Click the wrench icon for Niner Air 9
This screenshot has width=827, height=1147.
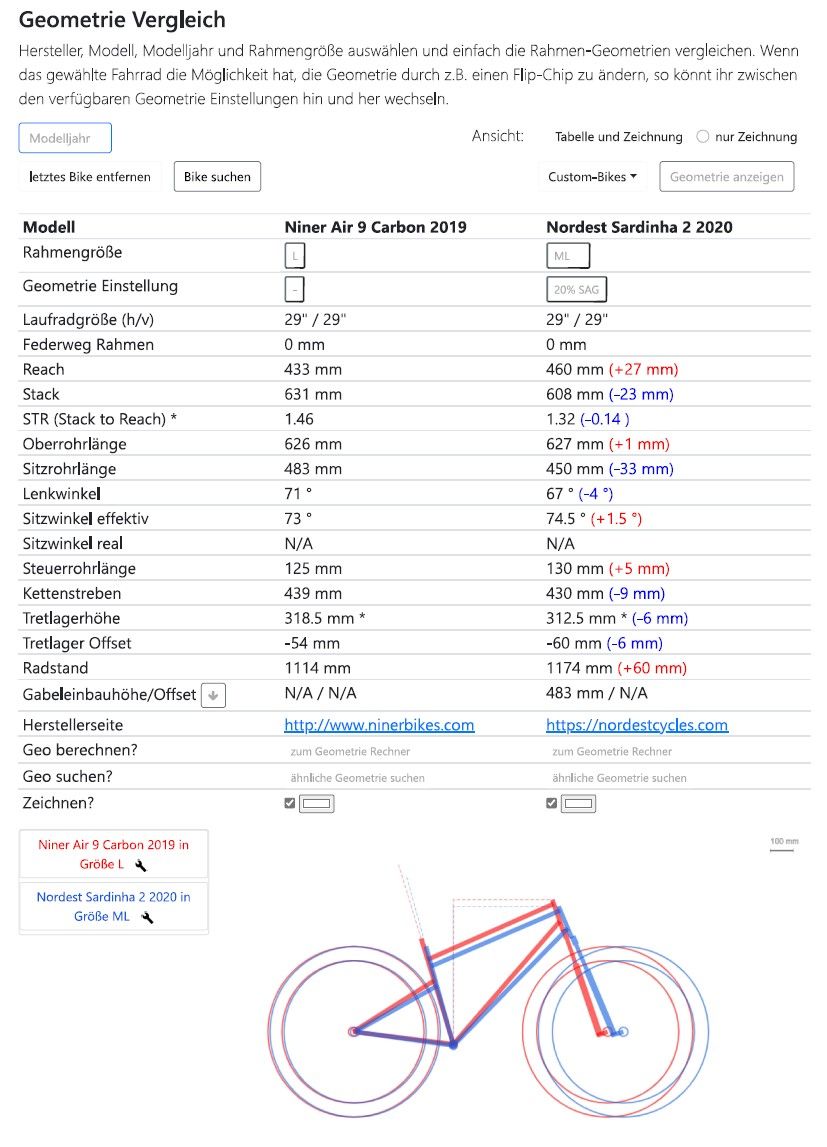(140, 866)
